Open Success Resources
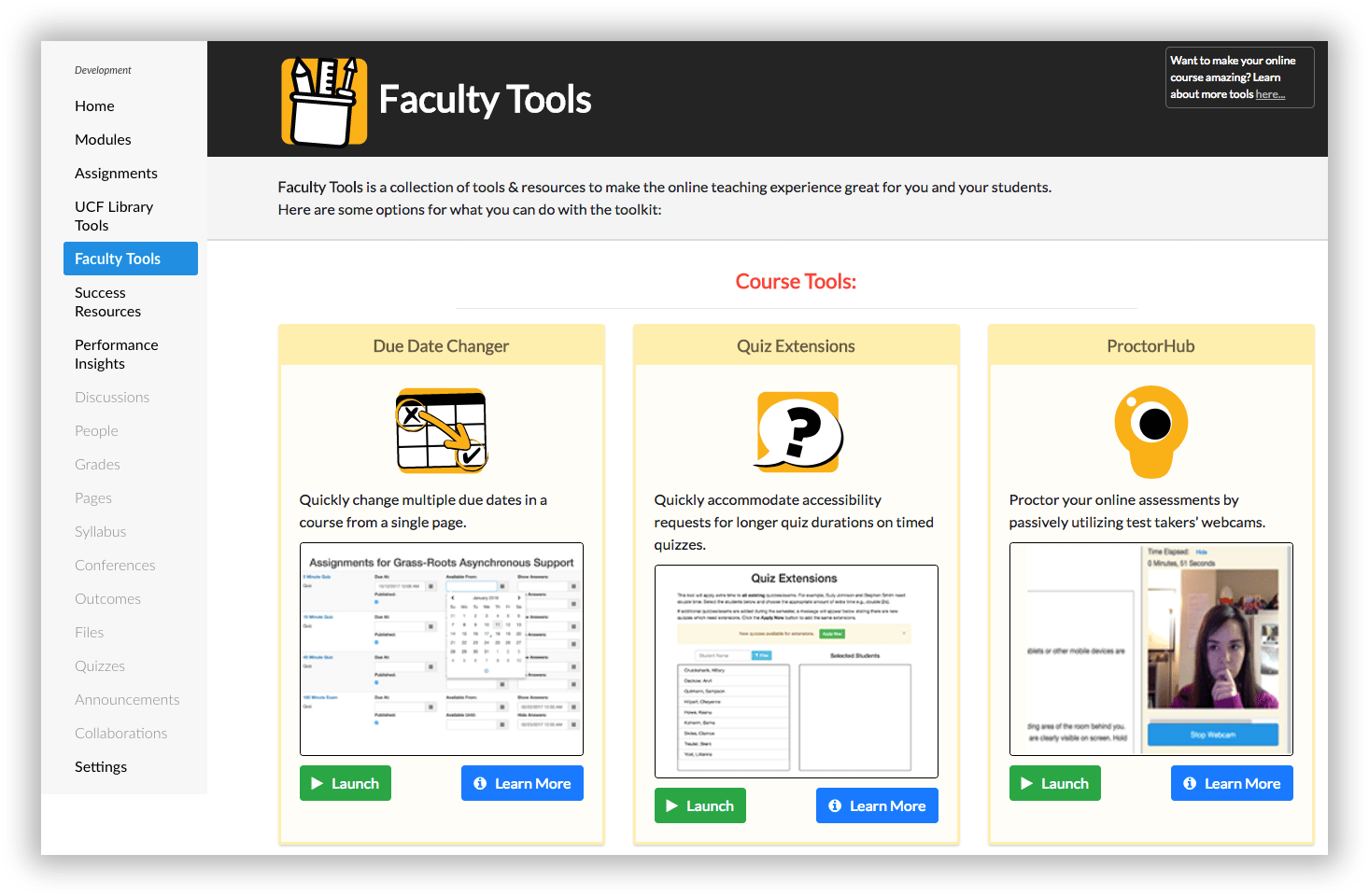Viewport: 1369px width, 896px height. (x=107, y=302)
